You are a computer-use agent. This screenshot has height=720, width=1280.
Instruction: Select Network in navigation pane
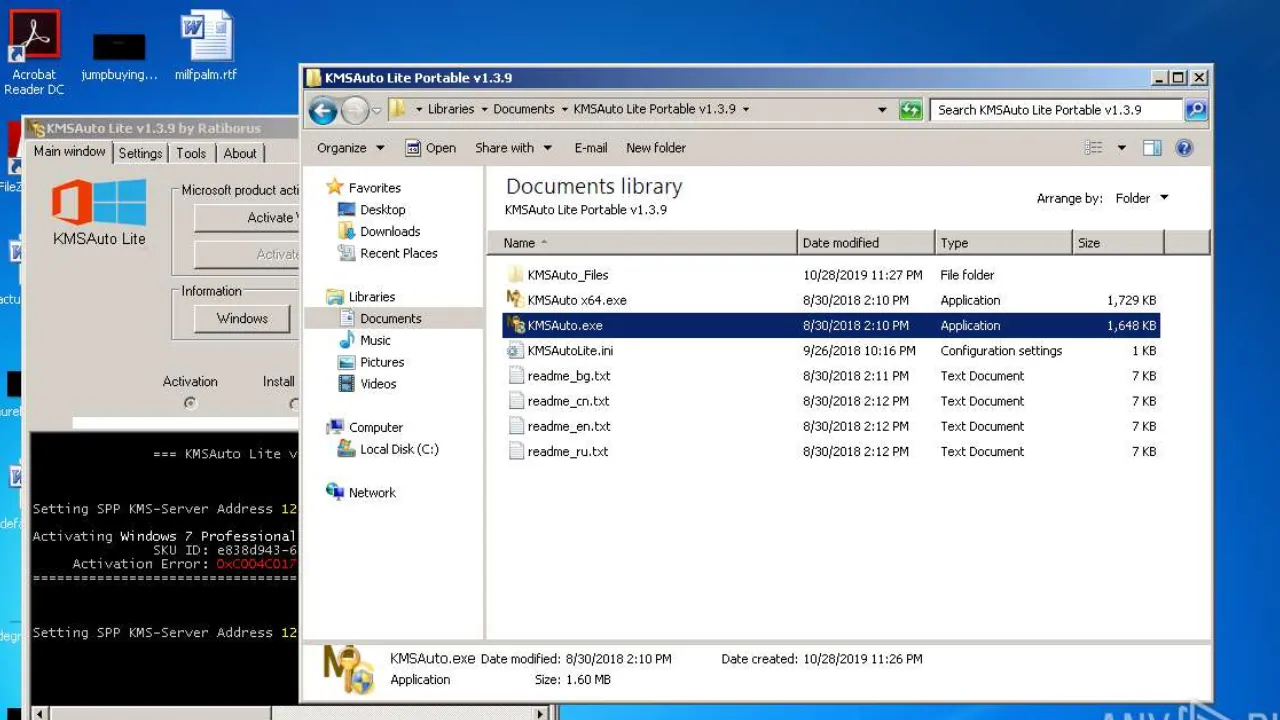click(371, 493)
